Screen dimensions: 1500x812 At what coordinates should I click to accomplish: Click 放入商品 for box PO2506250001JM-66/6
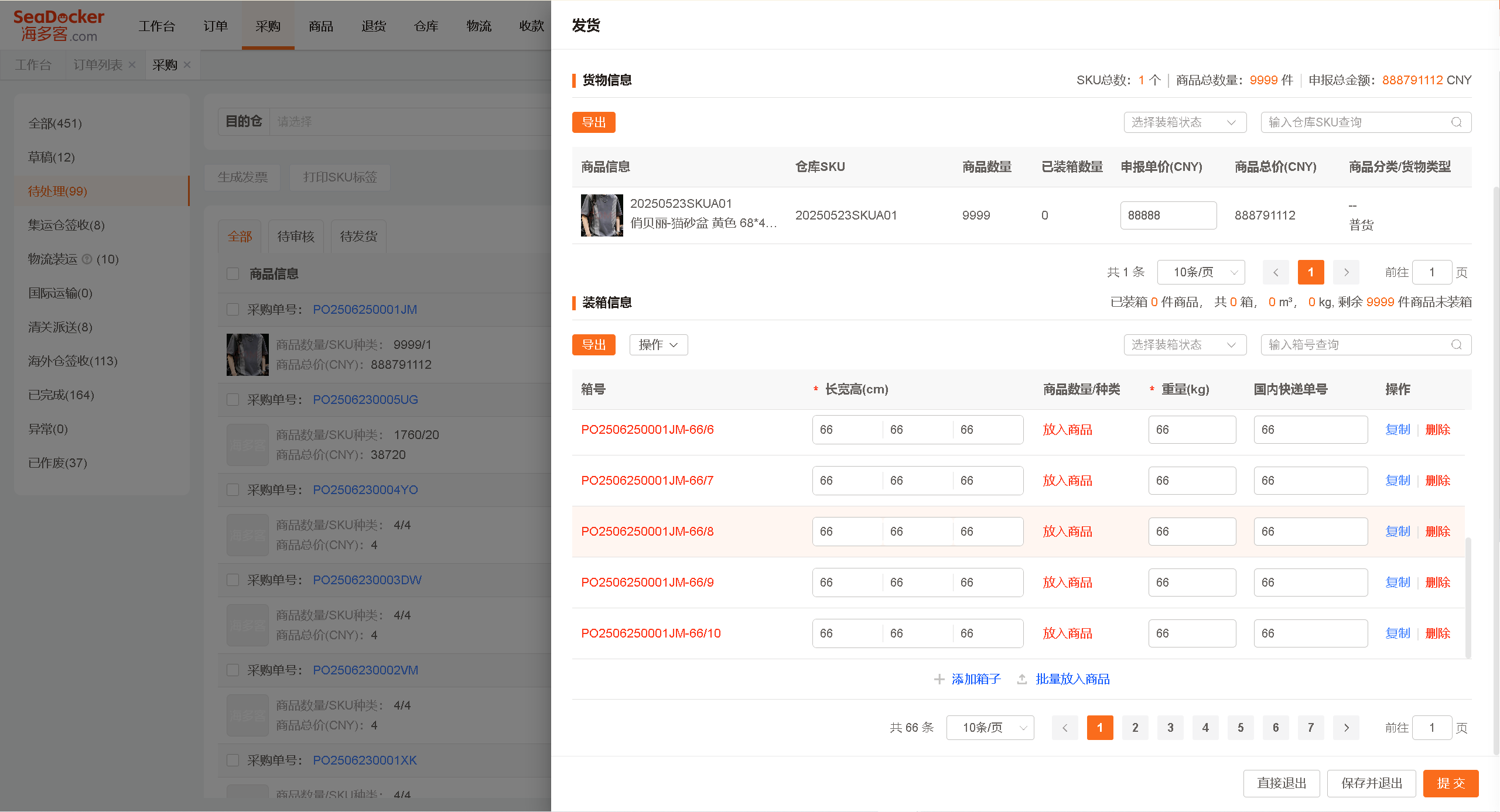click(x=1067, y=430)
